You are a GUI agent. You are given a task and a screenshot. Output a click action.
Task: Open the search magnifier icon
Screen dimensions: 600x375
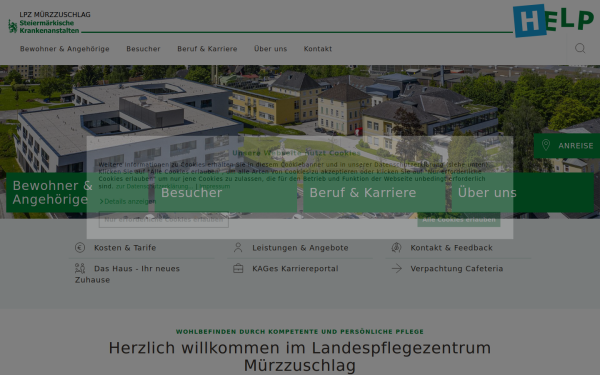[x=580, y=48]
